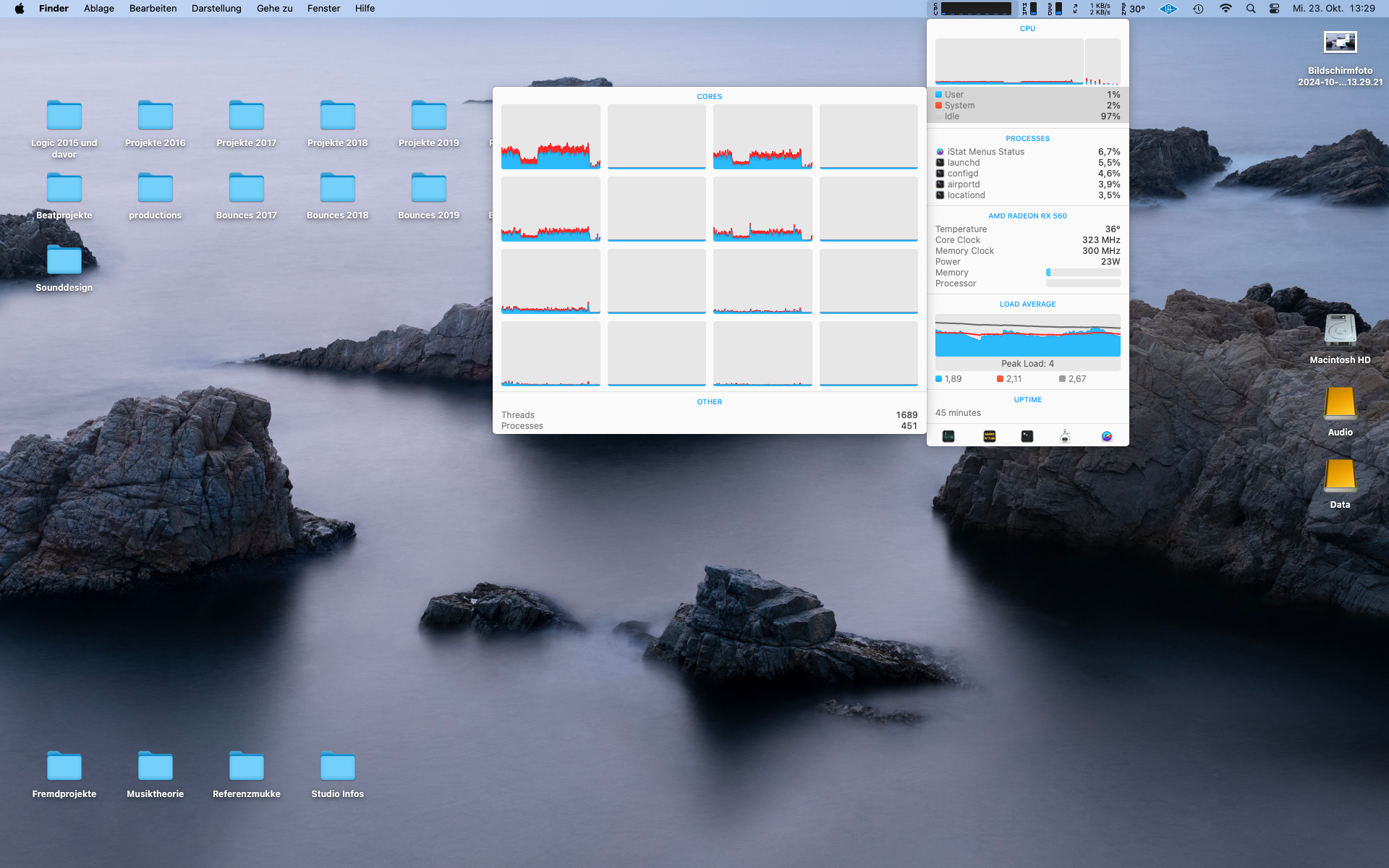1389x868 pixels.
Task: Open the Ablage menu
Action: (x=99, y=9)
